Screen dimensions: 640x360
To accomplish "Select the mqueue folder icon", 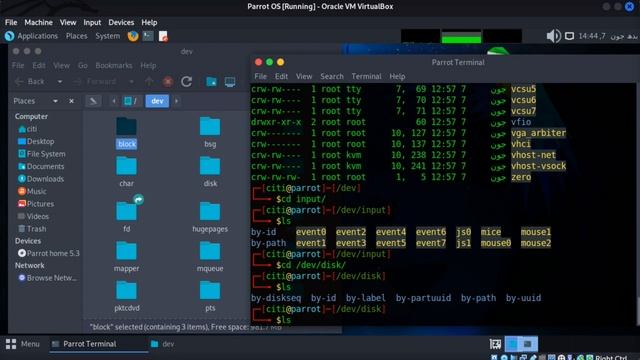I will [210, 251].
